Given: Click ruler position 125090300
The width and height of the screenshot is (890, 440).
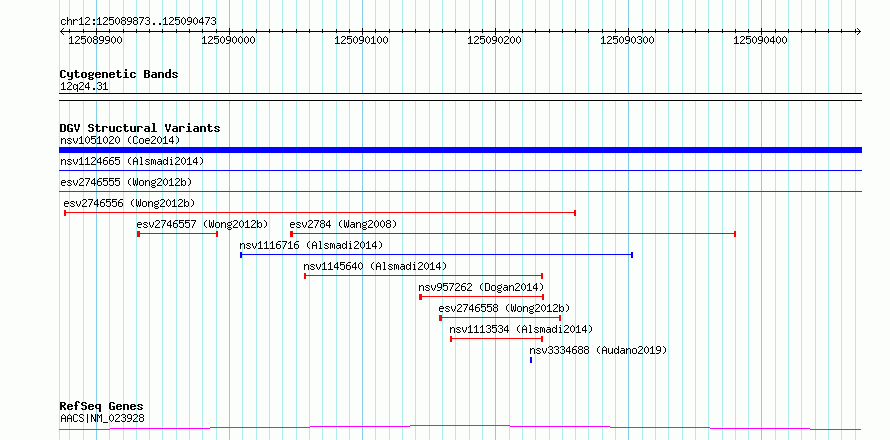Looking at the screenshot, I should click(628, 40).
